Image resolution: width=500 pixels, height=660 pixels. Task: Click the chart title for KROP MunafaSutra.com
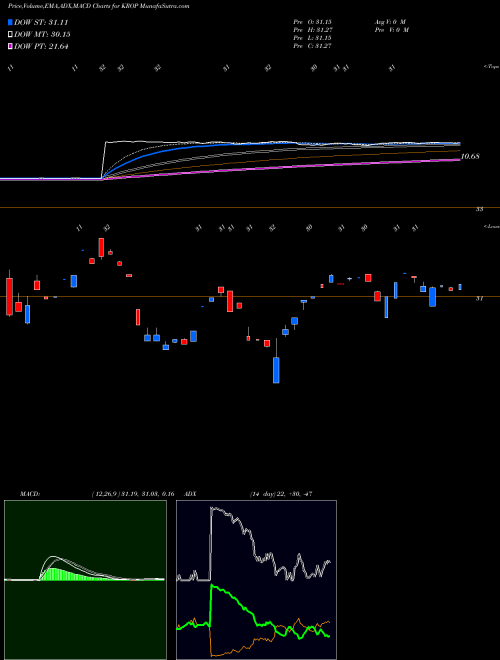tap(98, 6)
